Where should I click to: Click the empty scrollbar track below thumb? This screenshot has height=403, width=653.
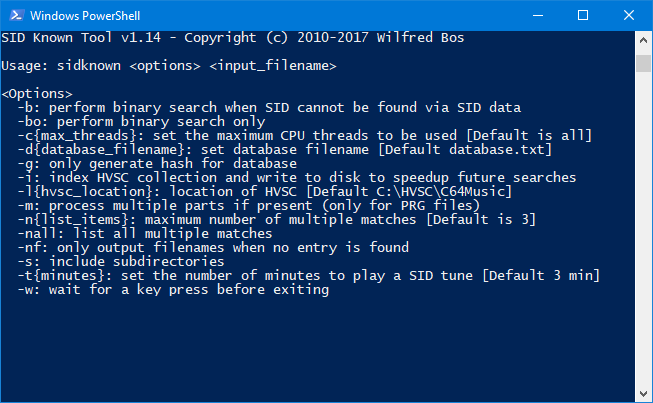[643, 229]
